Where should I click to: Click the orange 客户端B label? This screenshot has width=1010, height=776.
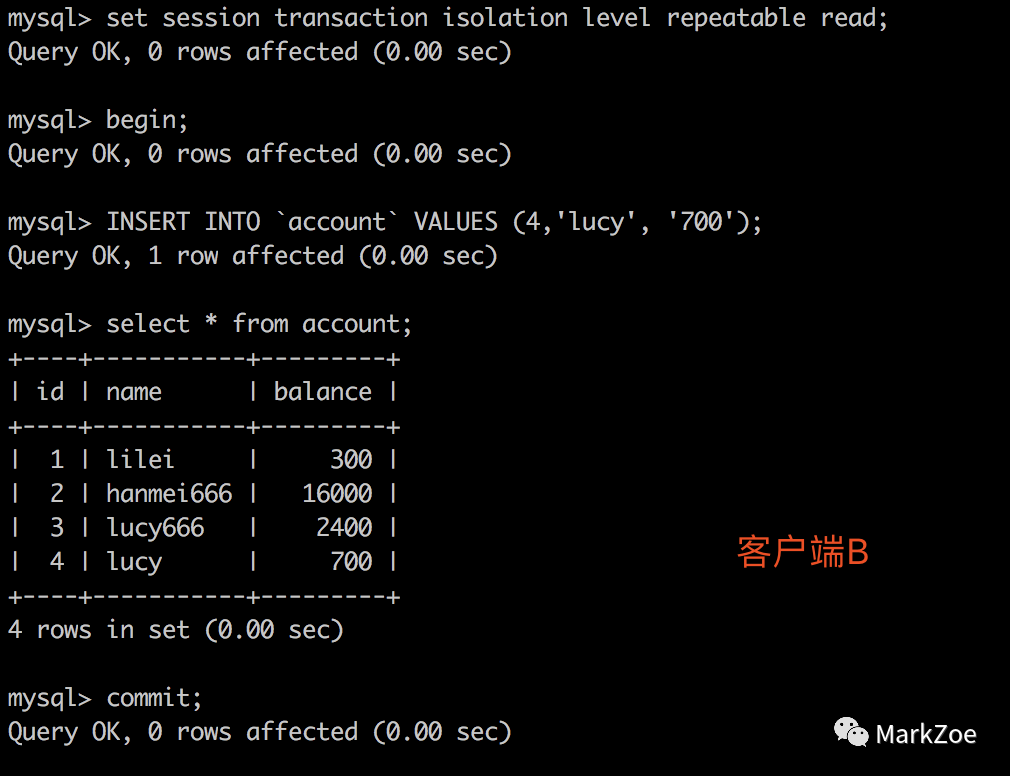[803, 552]
